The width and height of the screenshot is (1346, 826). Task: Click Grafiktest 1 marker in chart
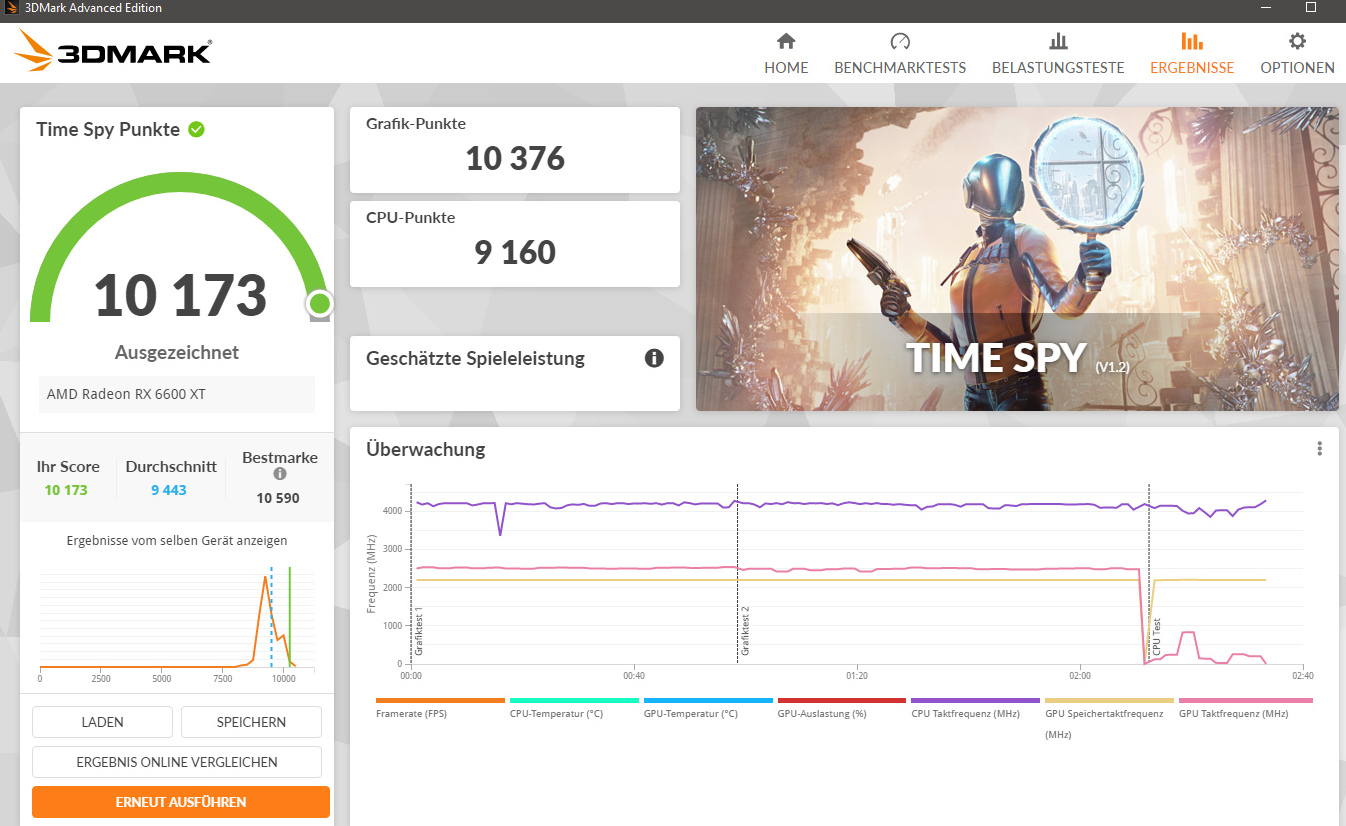click(x=419, y=630)
